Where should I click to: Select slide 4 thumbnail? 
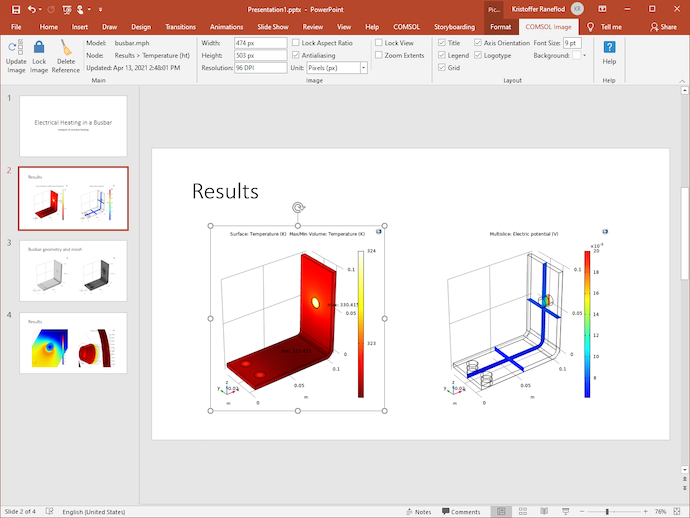[73, 343]
